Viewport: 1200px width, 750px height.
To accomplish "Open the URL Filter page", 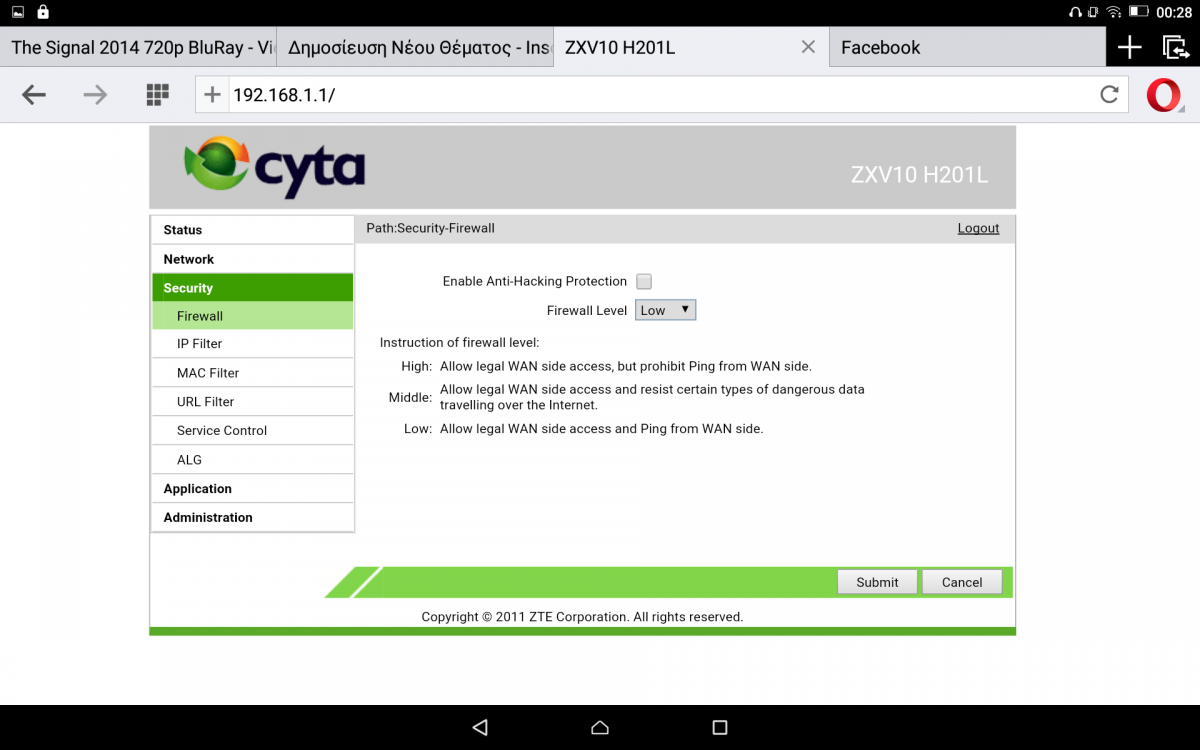I will coord(252,402).
